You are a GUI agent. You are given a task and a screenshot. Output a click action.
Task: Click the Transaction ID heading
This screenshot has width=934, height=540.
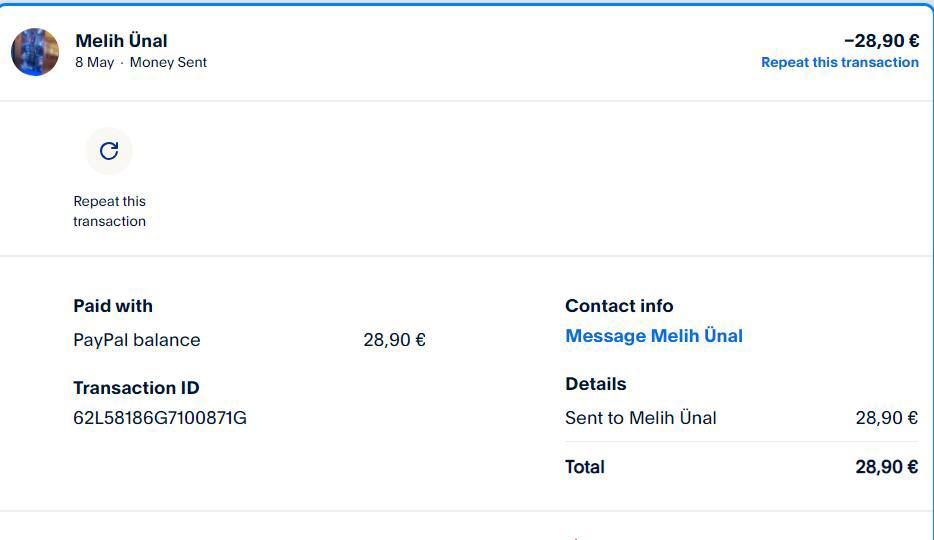(x=136, y=388)
